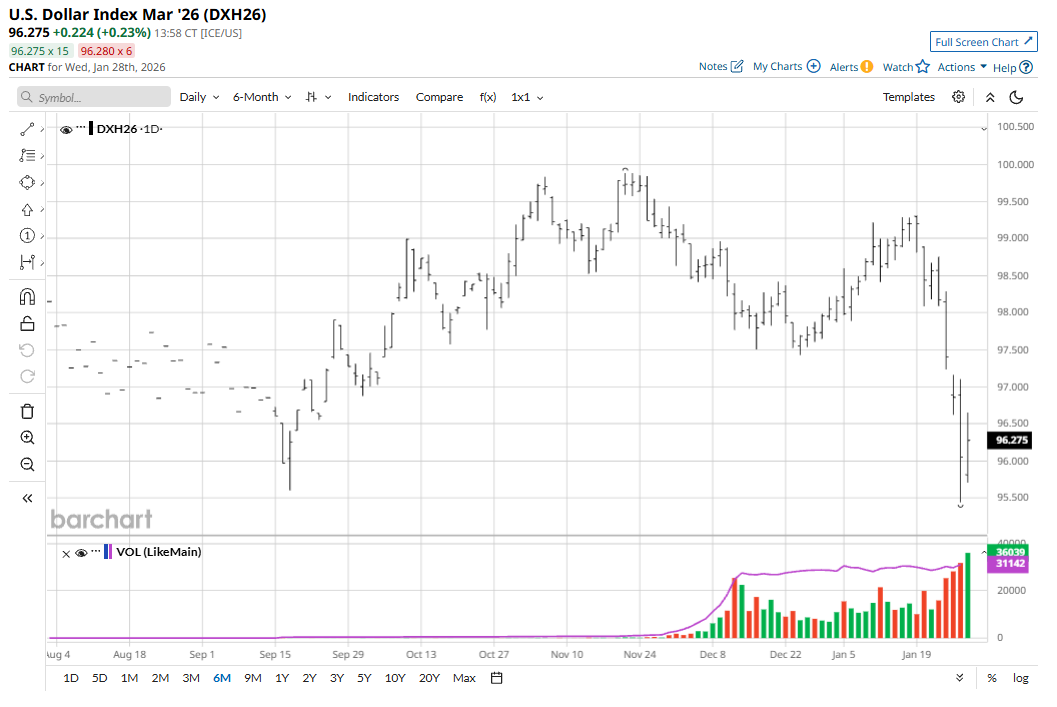Select the 1Y time range

[x=282, y=678]
